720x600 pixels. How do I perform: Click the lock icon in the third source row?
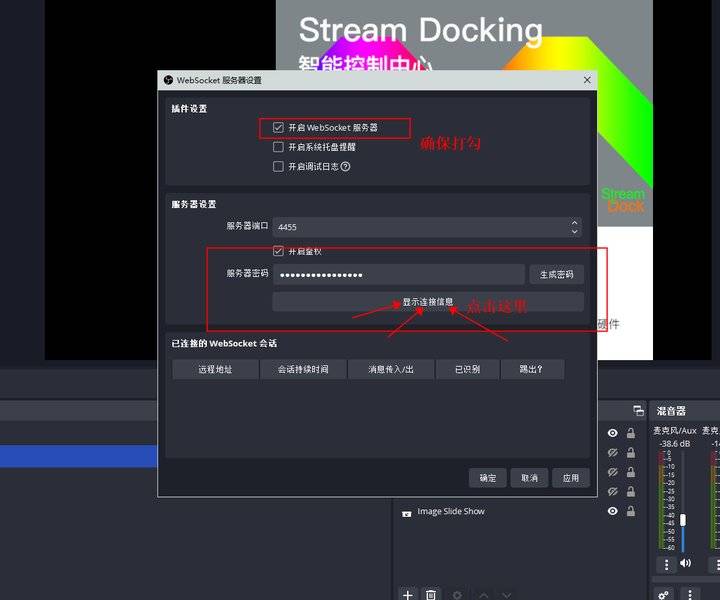pyautogui.click(x=631, y=472)
